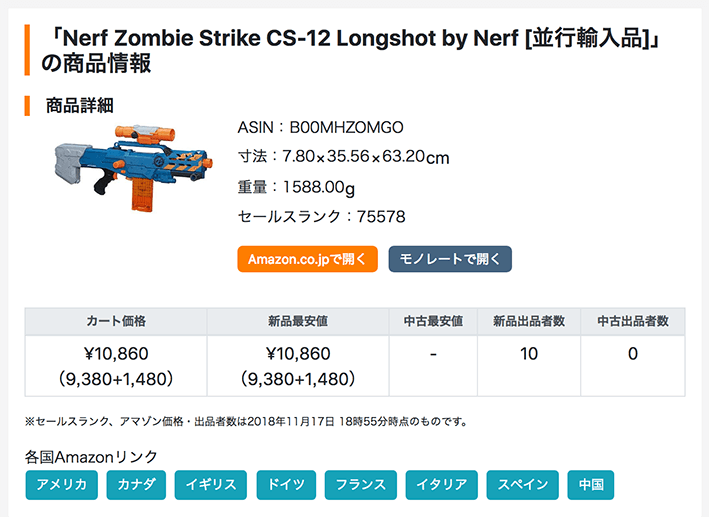Open the スペイン Amazon link
Screen dimensions: 709x517
pyautogui.click(x=523, y=485)
